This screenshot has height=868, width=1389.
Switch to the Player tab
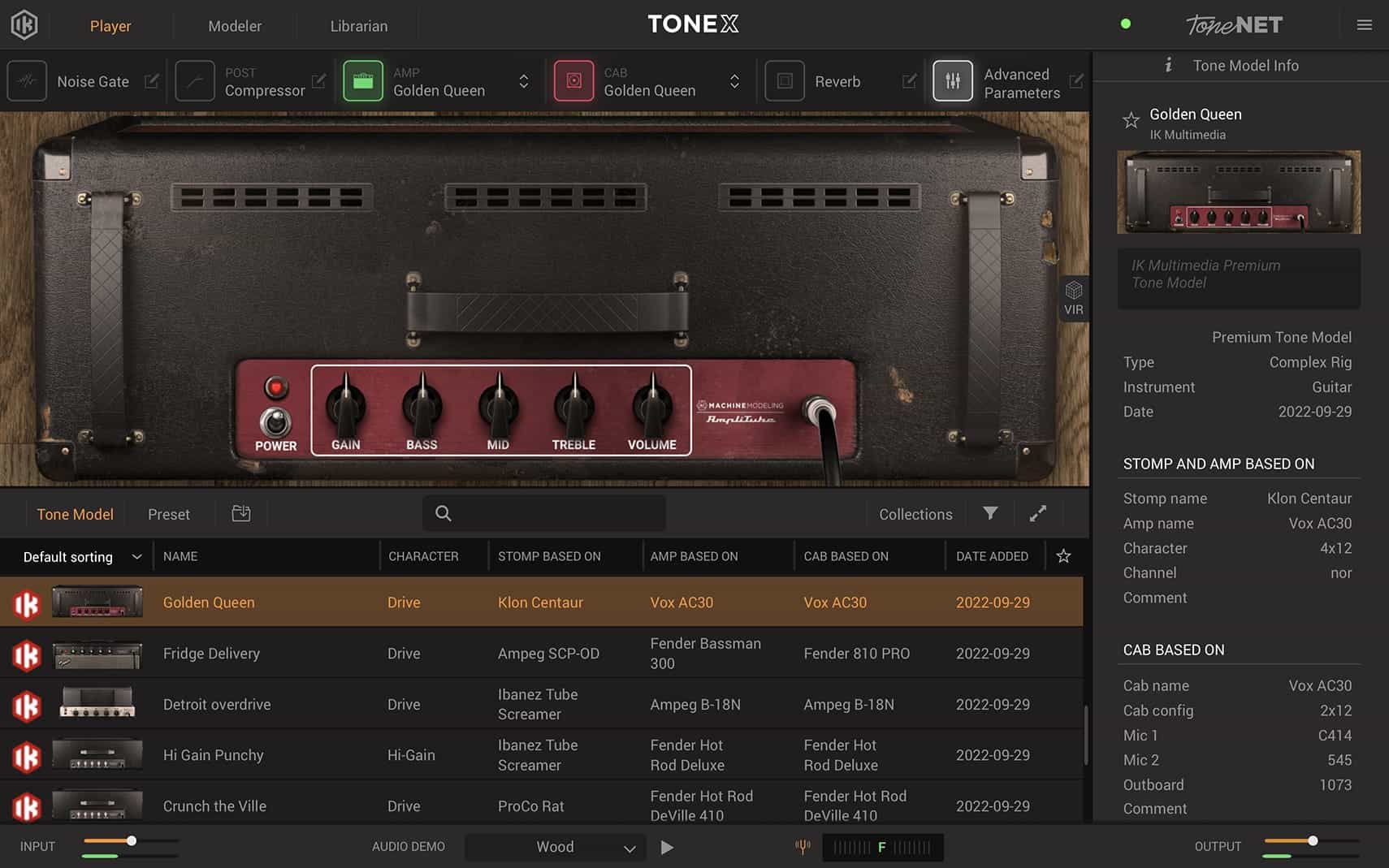pyautogui.click(x=110, y=26)
